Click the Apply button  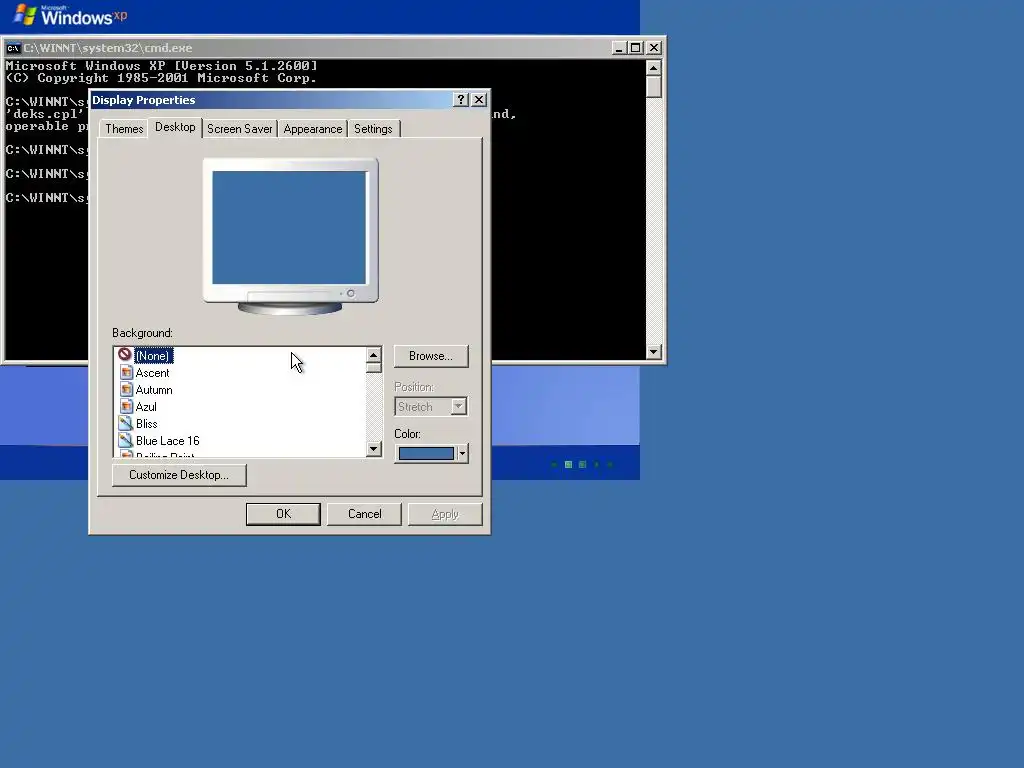coord(445,514)
